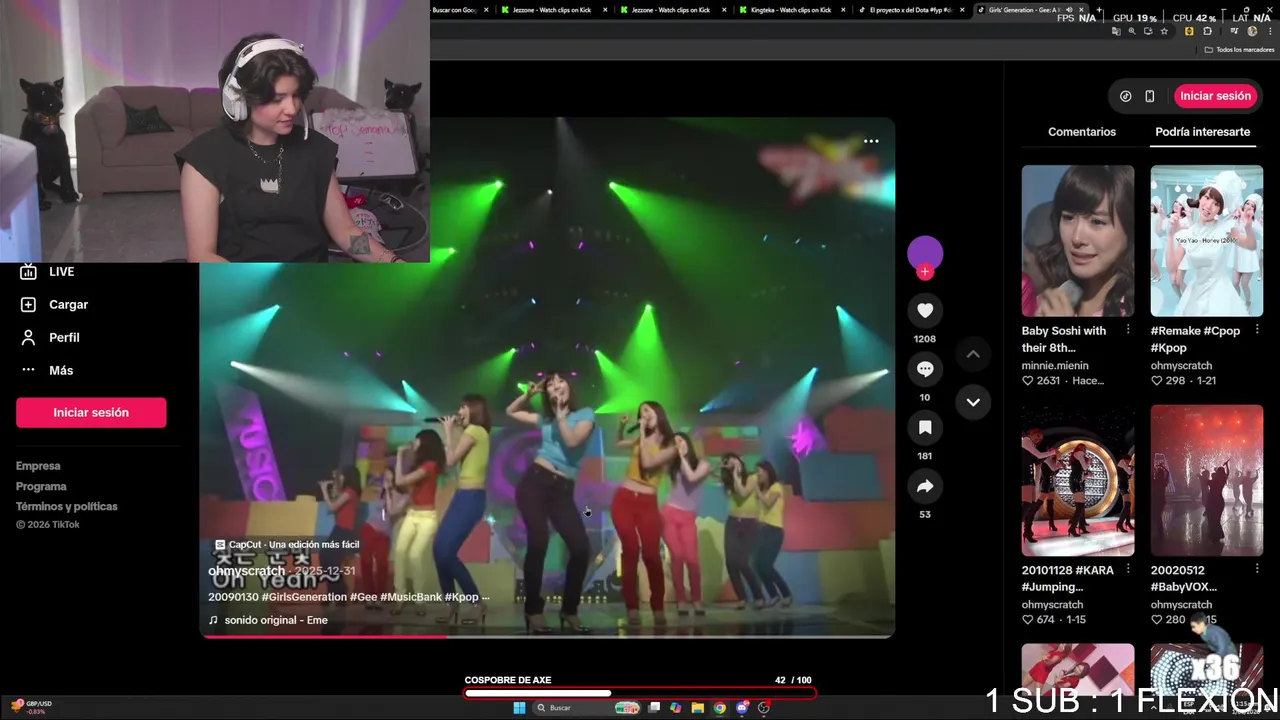
Task: Open Chrome from the taskbar
Action: coord(719,708)
